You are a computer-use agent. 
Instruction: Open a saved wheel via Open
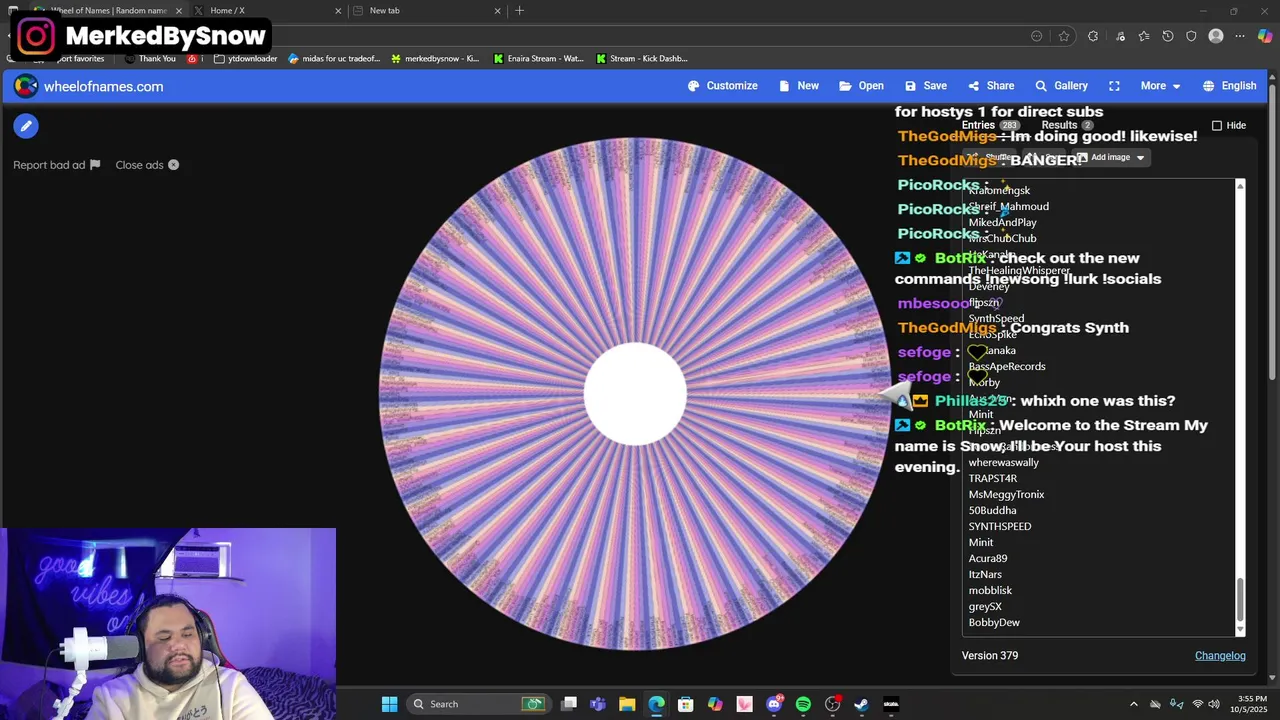click(x=861, y=86)
